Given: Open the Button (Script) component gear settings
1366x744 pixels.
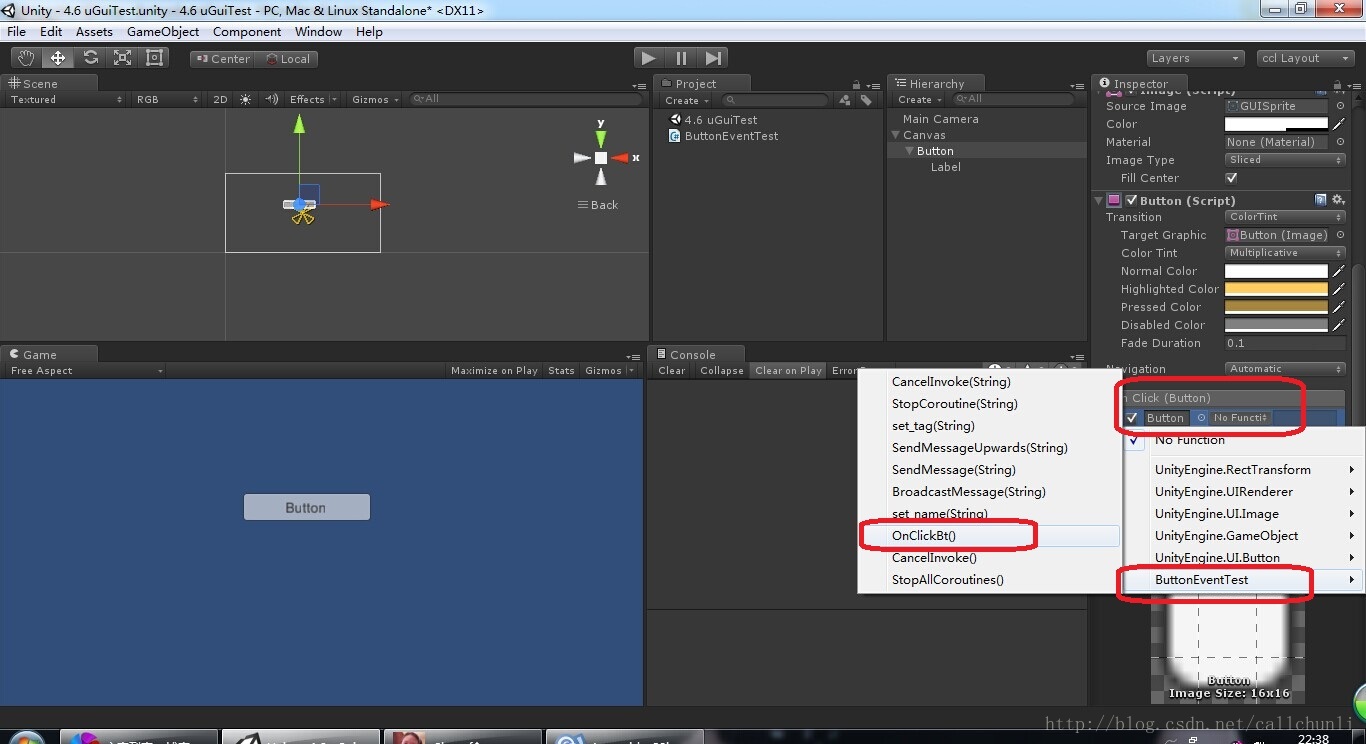Looking at the screenshot, I should [x=1337, y=200].
